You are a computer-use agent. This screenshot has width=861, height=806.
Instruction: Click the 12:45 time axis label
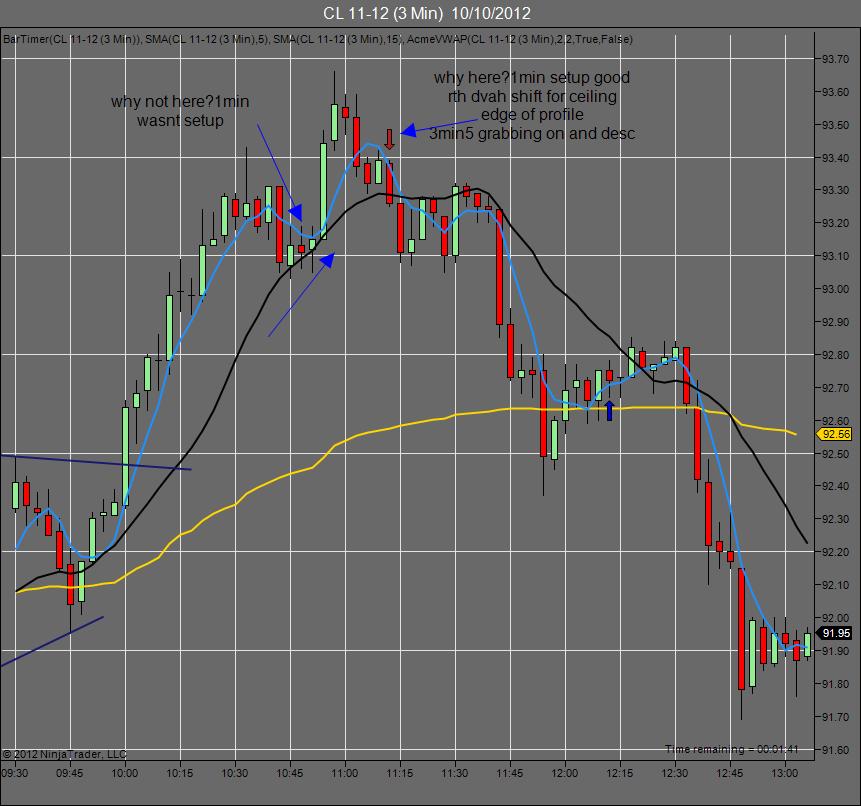coord(729,773)
